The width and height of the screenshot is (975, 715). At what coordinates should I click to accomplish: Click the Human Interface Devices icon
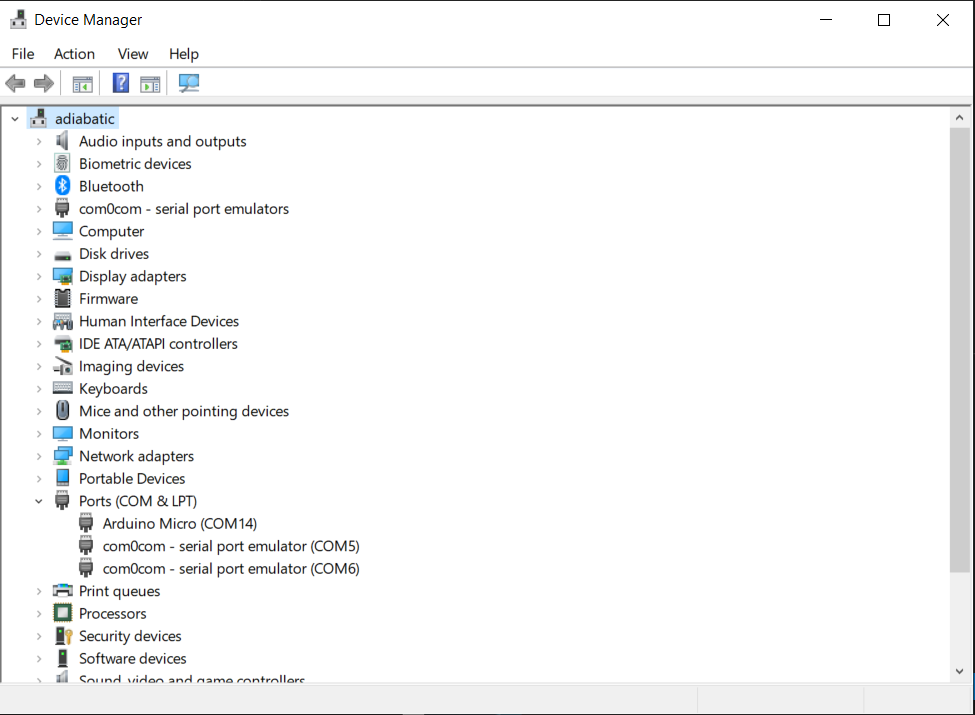point(62,321)
